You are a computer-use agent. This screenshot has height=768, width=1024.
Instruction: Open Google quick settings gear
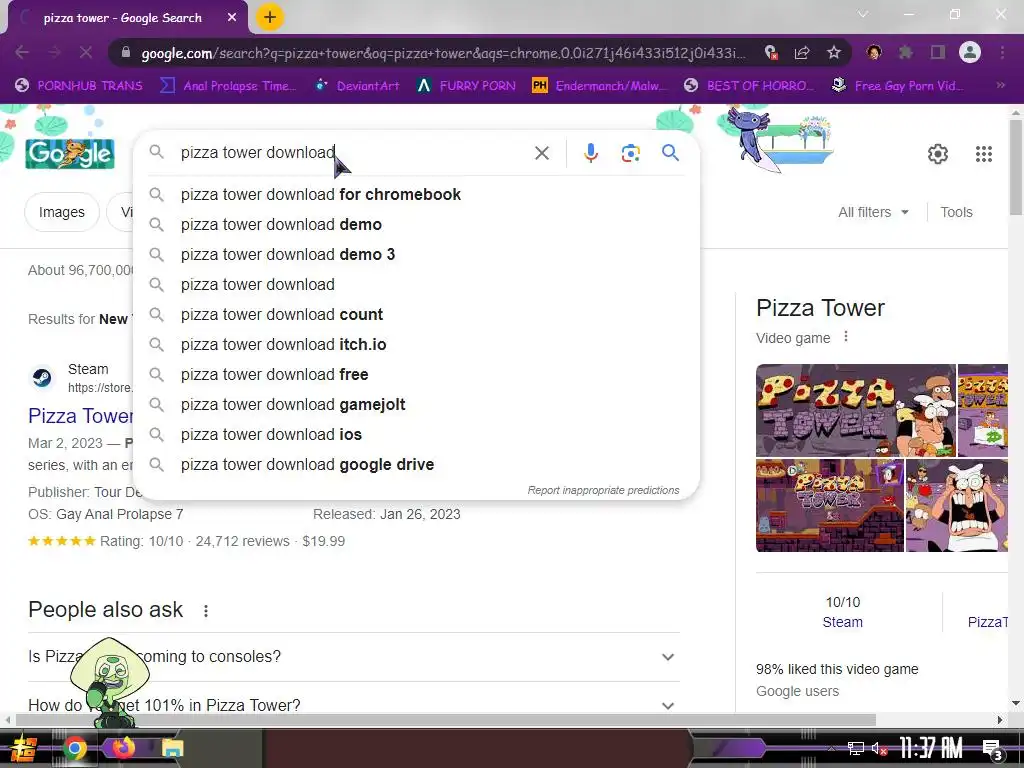[x=938, y=154]
